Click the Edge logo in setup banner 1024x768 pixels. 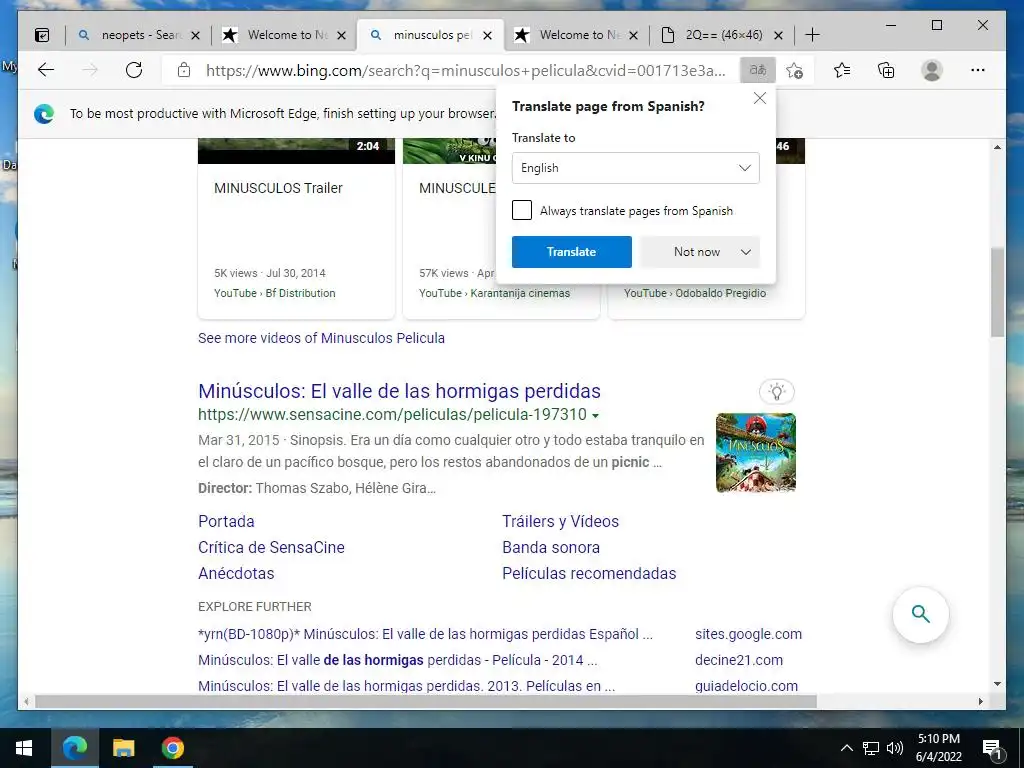click(44, 114)
